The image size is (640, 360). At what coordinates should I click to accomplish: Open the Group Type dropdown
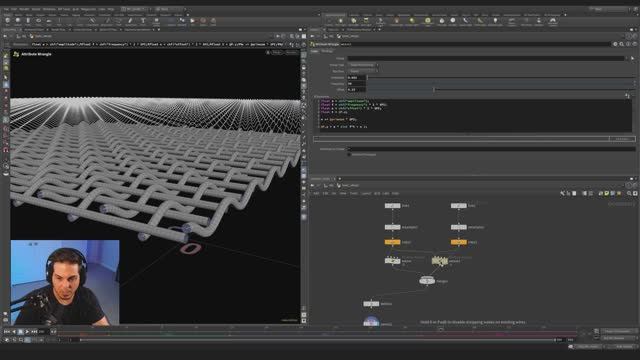[x=363, y=65]
